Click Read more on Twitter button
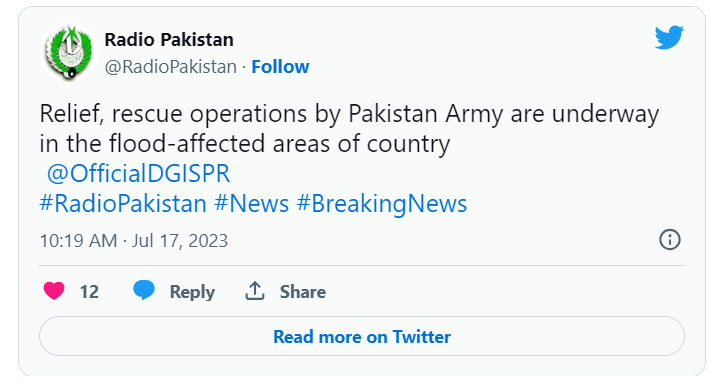Image resolution: width=710 pixels, height=382 pixels. tap(362, 336)
